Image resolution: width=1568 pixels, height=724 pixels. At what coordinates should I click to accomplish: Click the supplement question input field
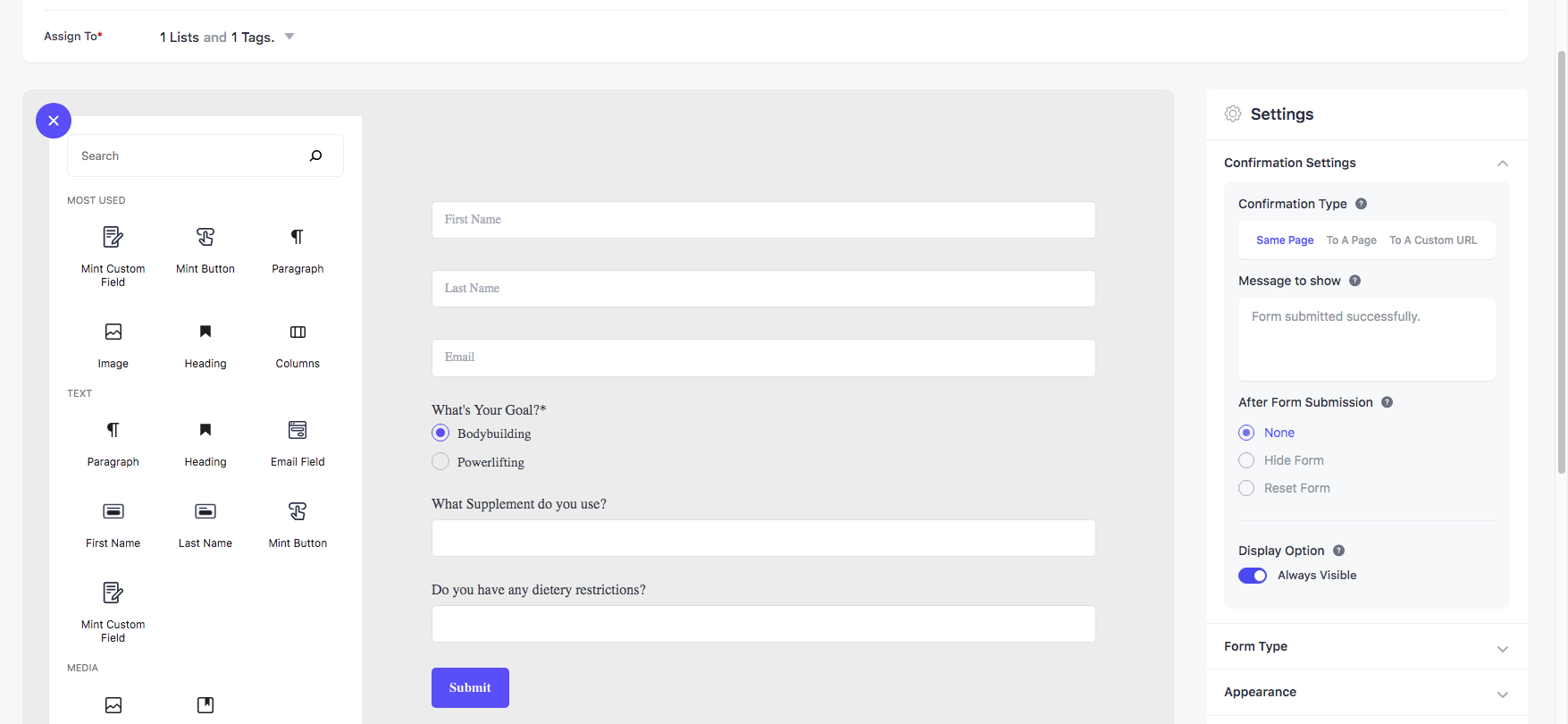[x=764, y=538]
